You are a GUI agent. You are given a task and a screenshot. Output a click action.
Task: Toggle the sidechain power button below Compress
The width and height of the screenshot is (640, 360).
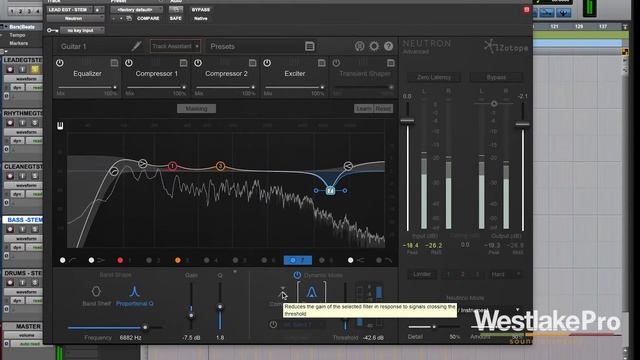tap(273, 324)
